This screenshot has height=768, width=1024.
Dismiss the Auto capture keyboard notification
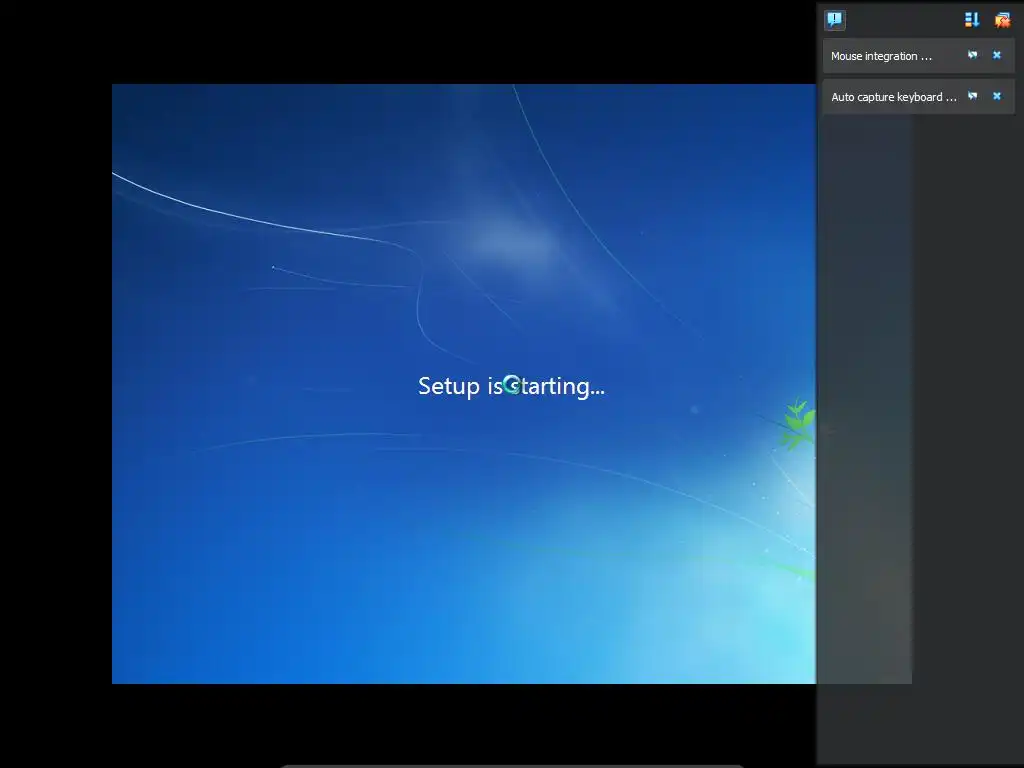point(997,97)
